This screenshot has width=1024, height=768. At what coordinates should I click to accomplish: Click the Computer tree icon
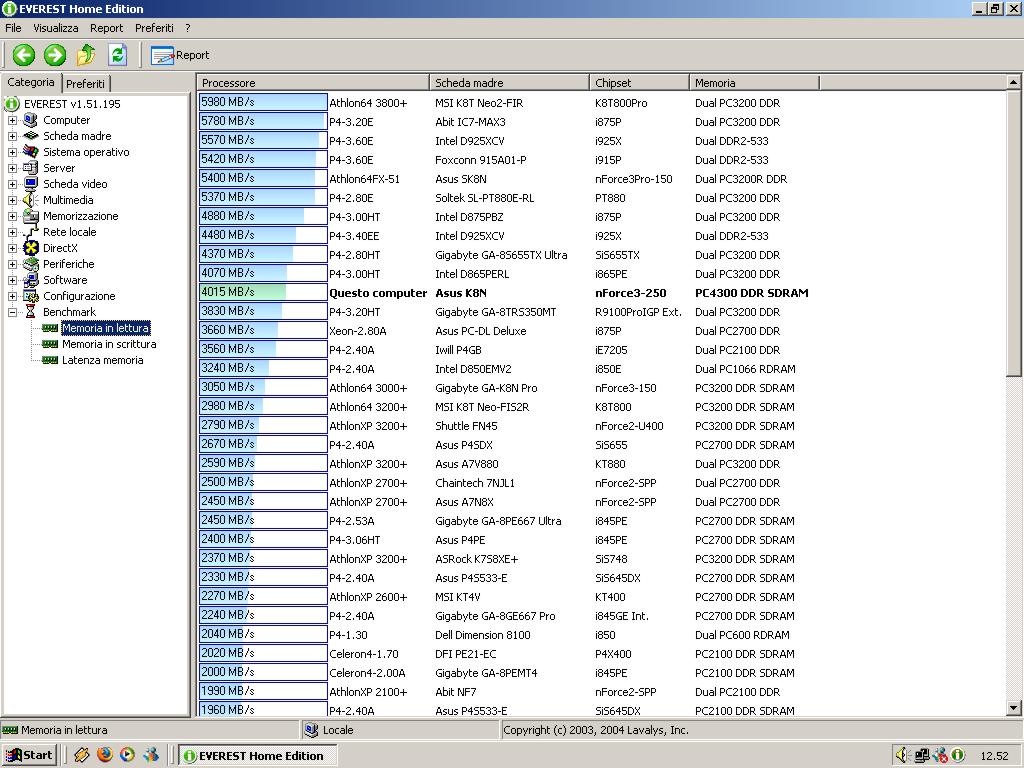click(x=31, y=120)
